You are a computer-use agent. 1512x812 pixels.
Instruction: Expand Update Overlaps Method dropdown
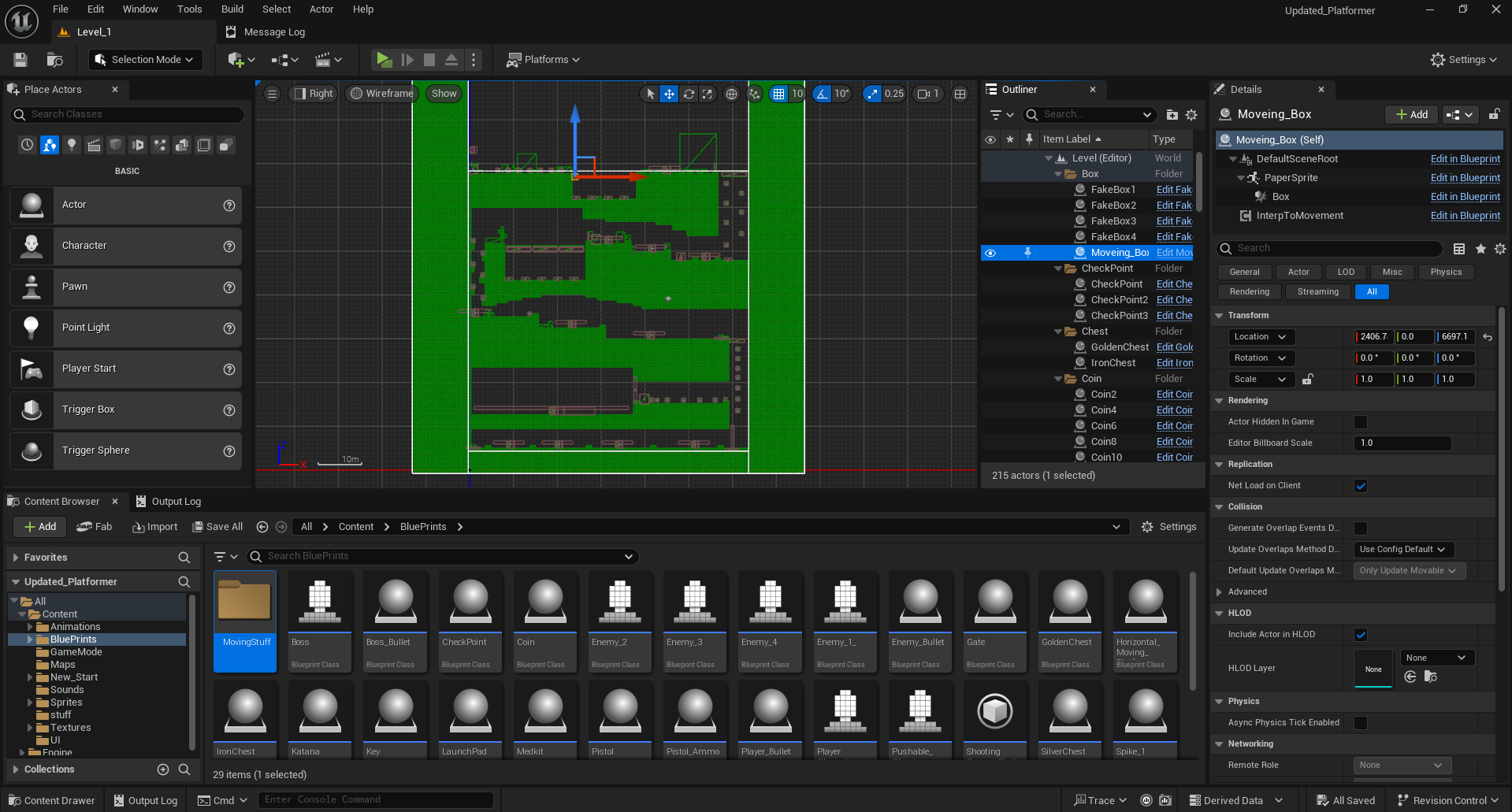(1402, 550)
